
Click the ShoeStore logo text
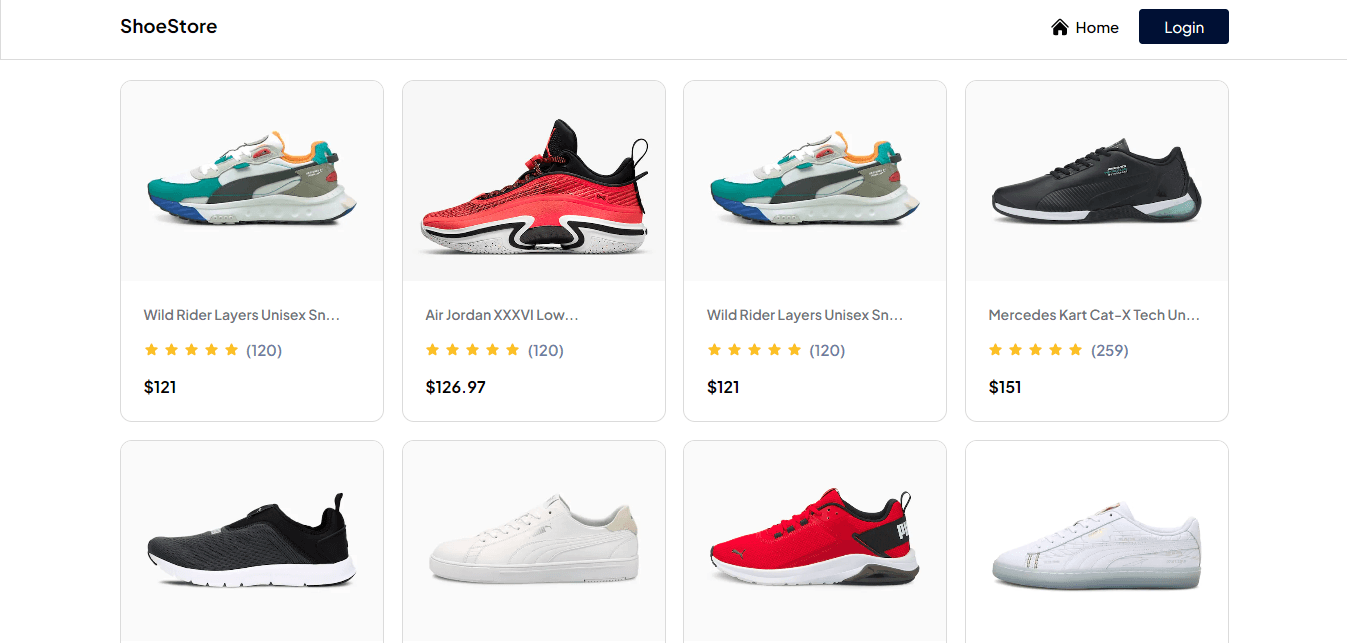168,26
